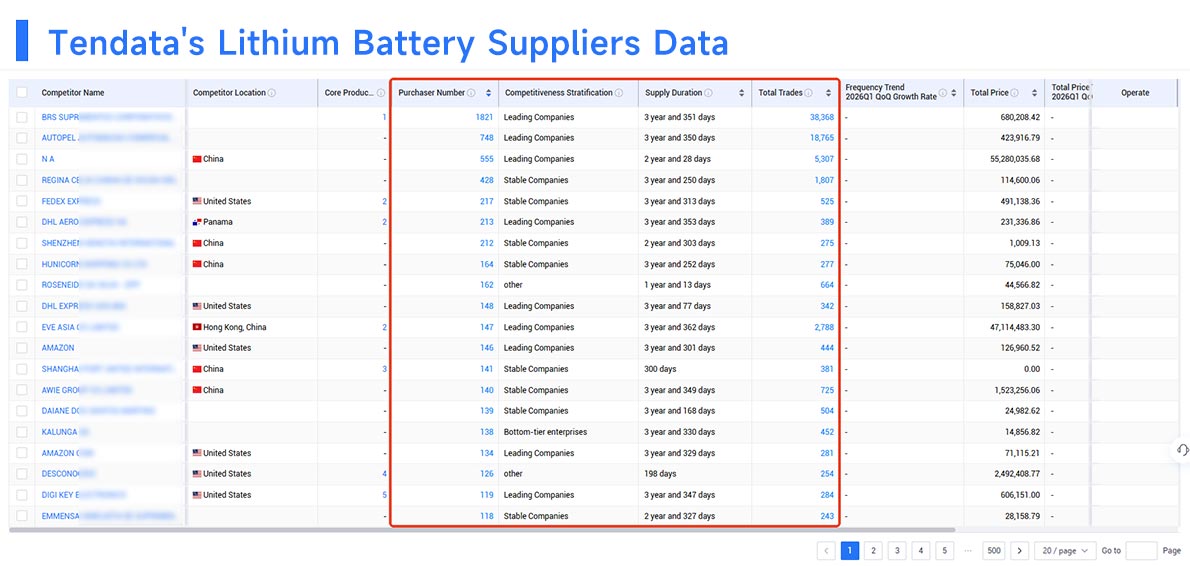Click the '198 days' supply duration cell
Viewport: 1190px width, 566px height.
(x=660, y=474)
